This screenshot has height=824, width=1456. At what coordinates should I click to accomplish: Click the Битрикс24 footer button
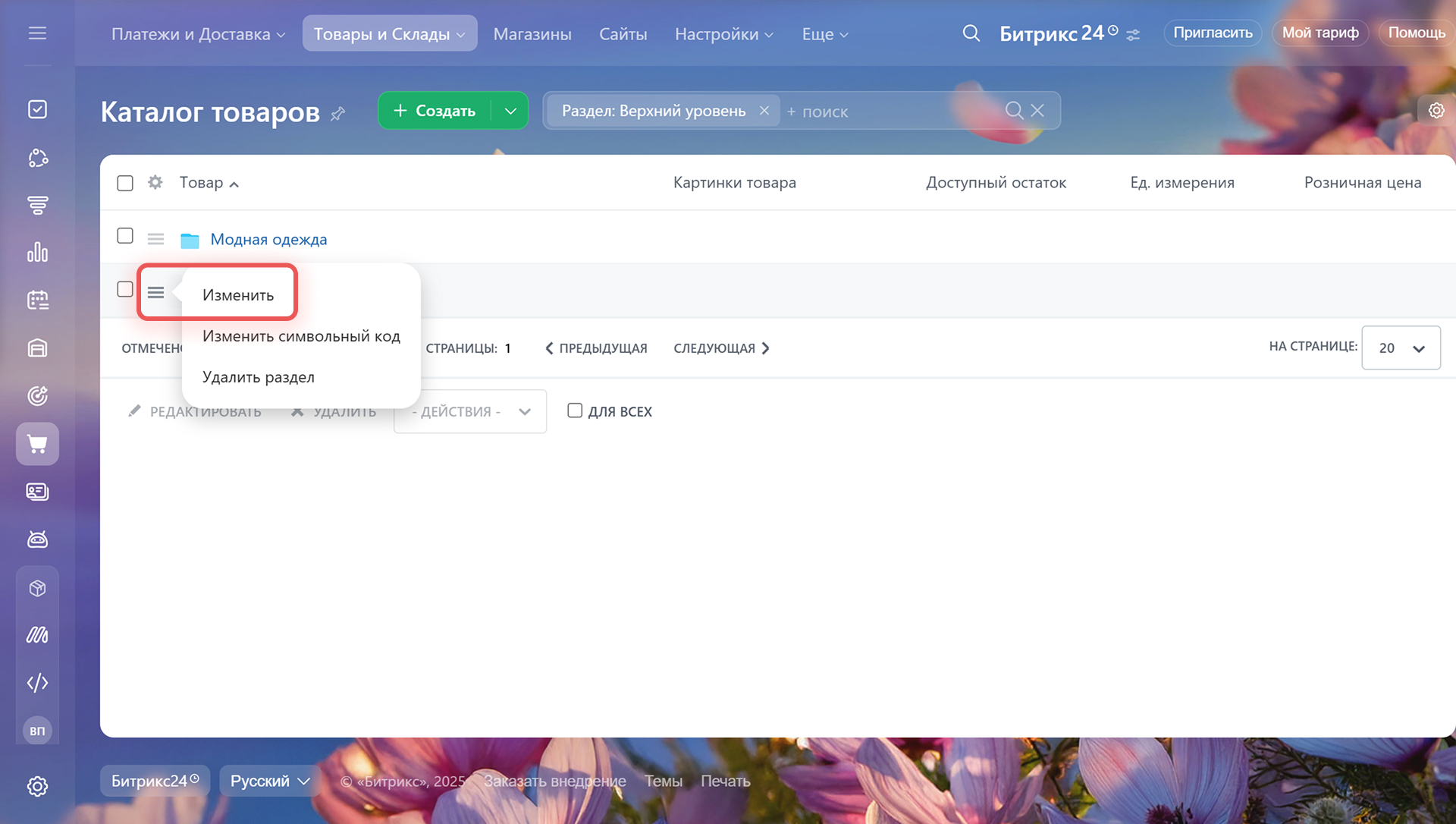tap(155, 781)
